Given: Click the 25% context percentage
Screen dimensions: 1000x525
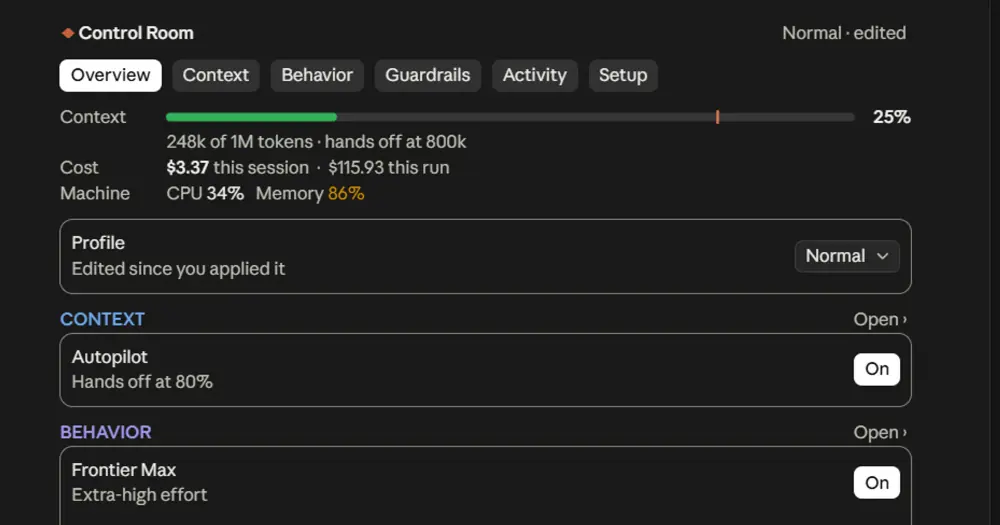Looking at the screenshot, I should coord(892,117).
